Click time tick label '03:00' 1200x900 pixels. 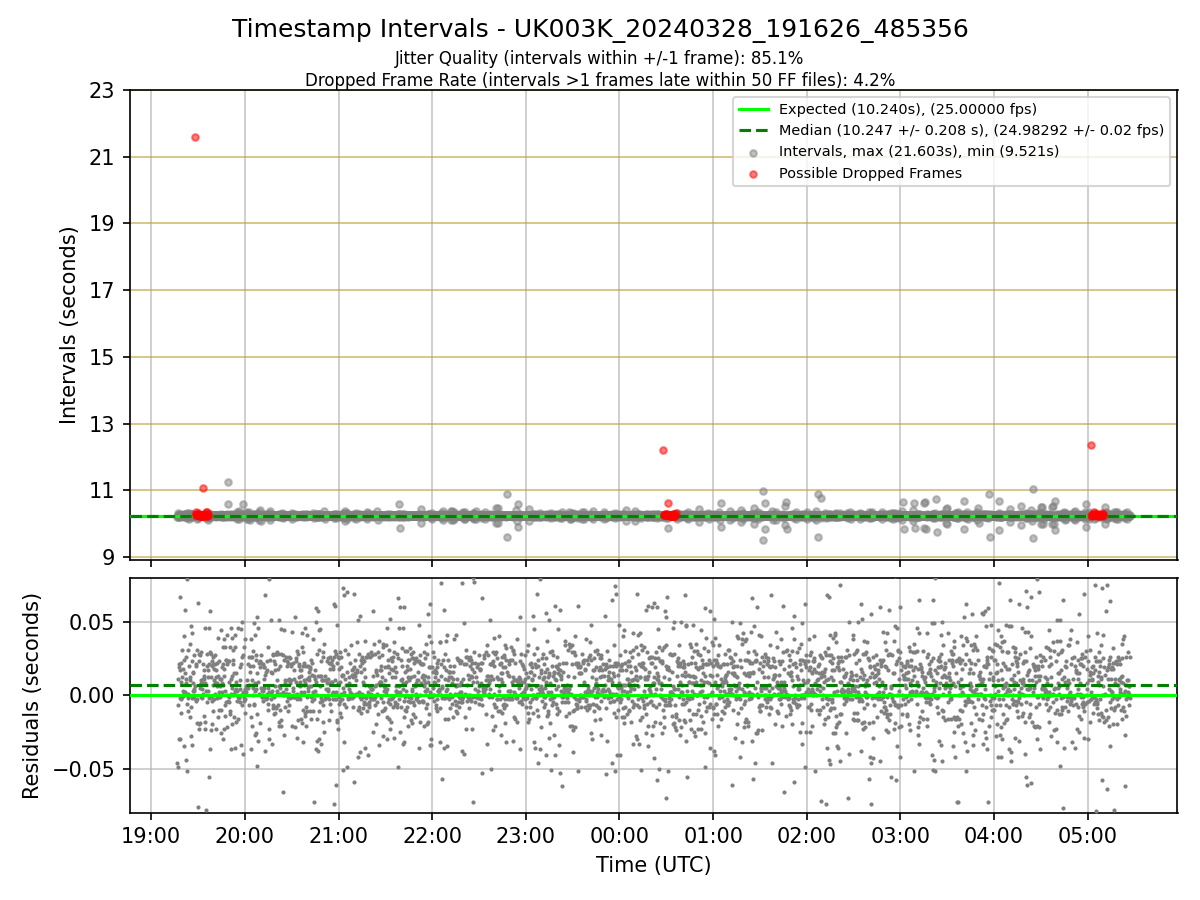[x=900, y=836]
